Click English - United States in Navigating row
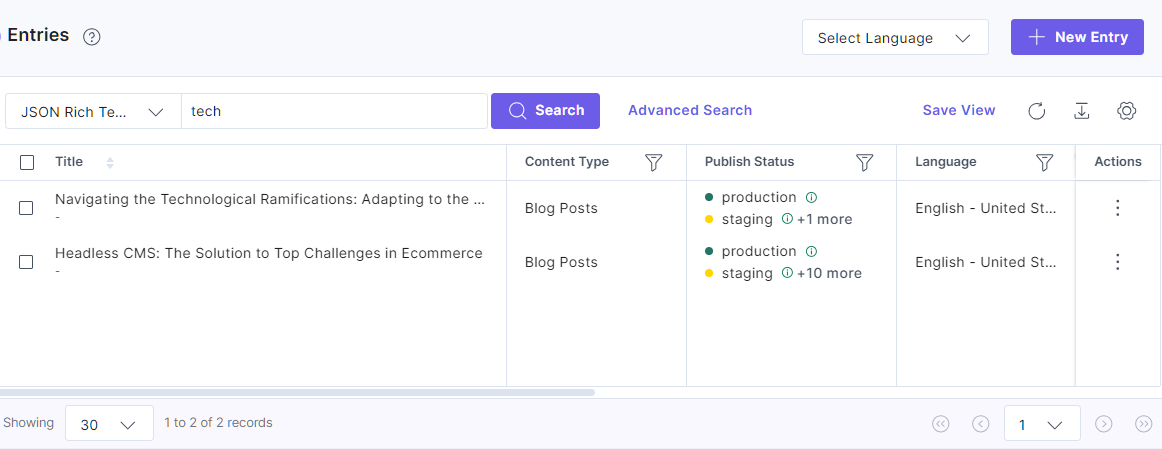Image resolution: width=1162 pixels, height=449 pixels. click(986, 208)
